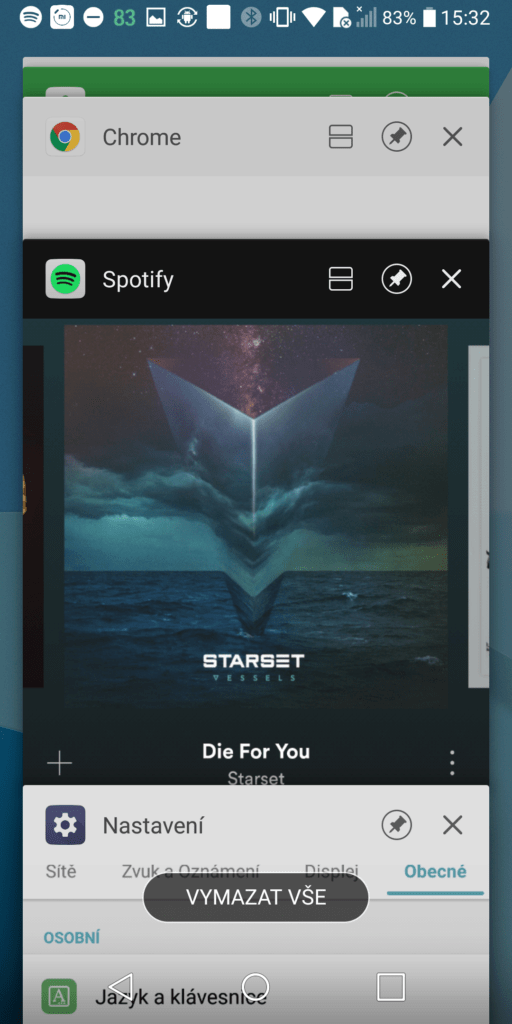Switch to the Sítě tab
This screenshot has height=1024, width=512.
(61, 872)
